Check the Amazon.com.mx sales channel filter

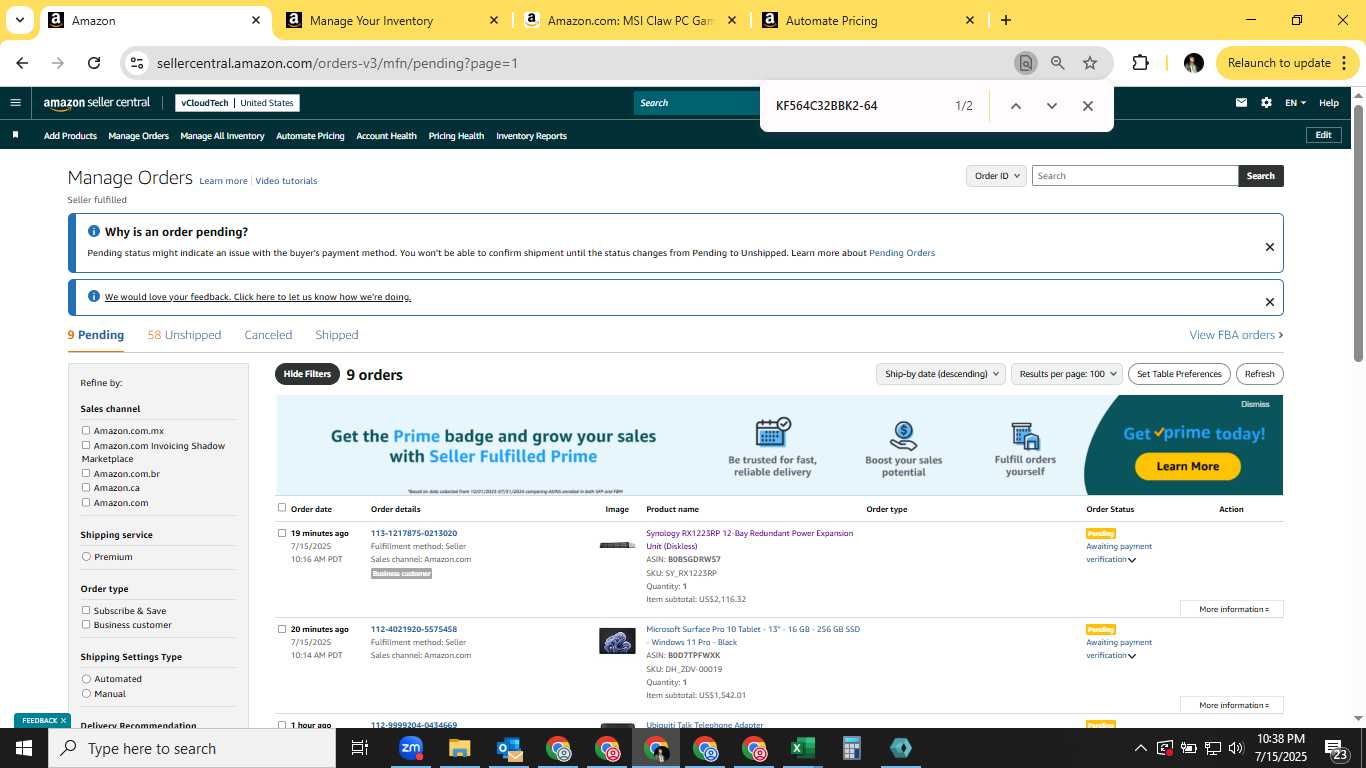pos(86,431)
